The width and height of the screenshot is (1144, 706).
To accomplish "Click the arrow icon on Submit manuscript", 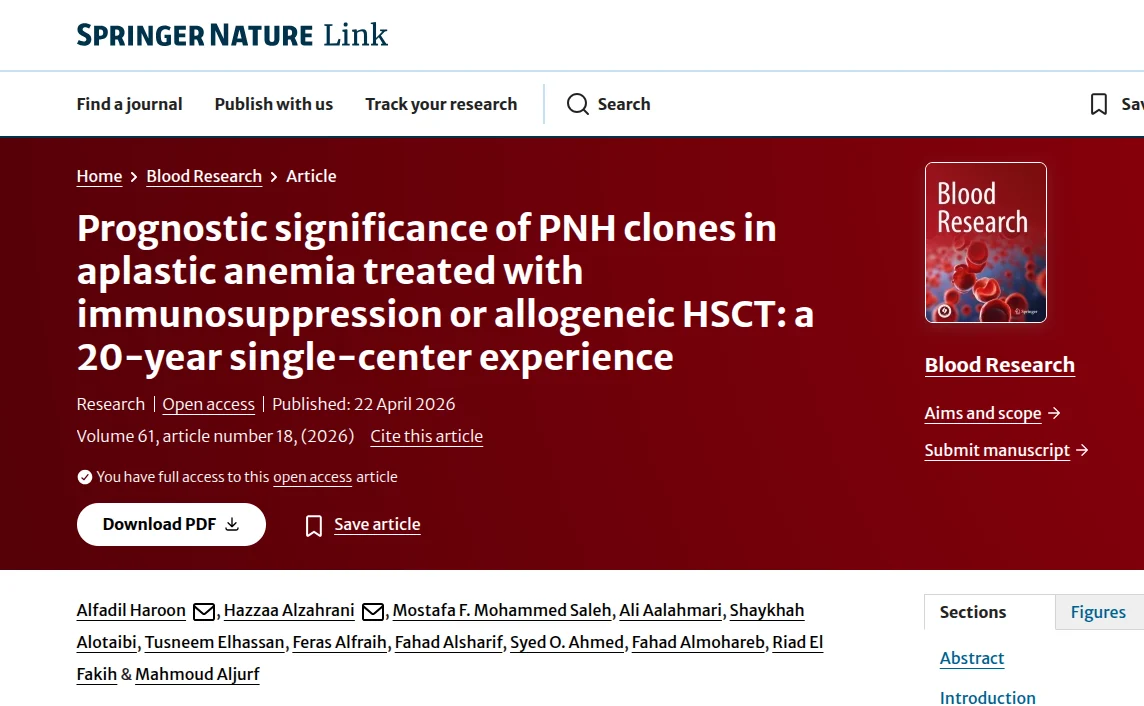I will pos(1083,450).
